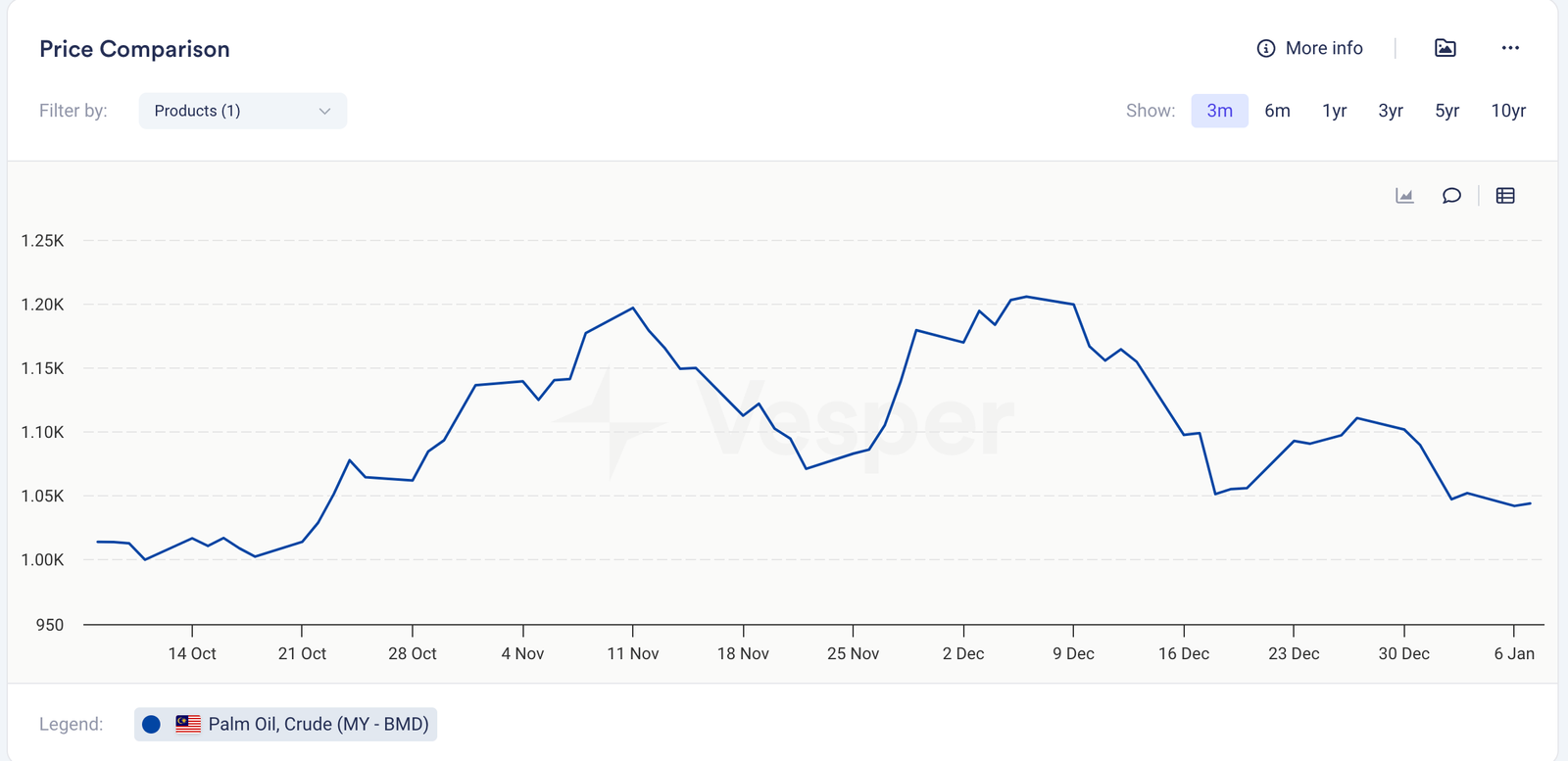This screenshot has width=1568, height=761.
Task: Select the 3m time range
Action: pos(1219,111)
